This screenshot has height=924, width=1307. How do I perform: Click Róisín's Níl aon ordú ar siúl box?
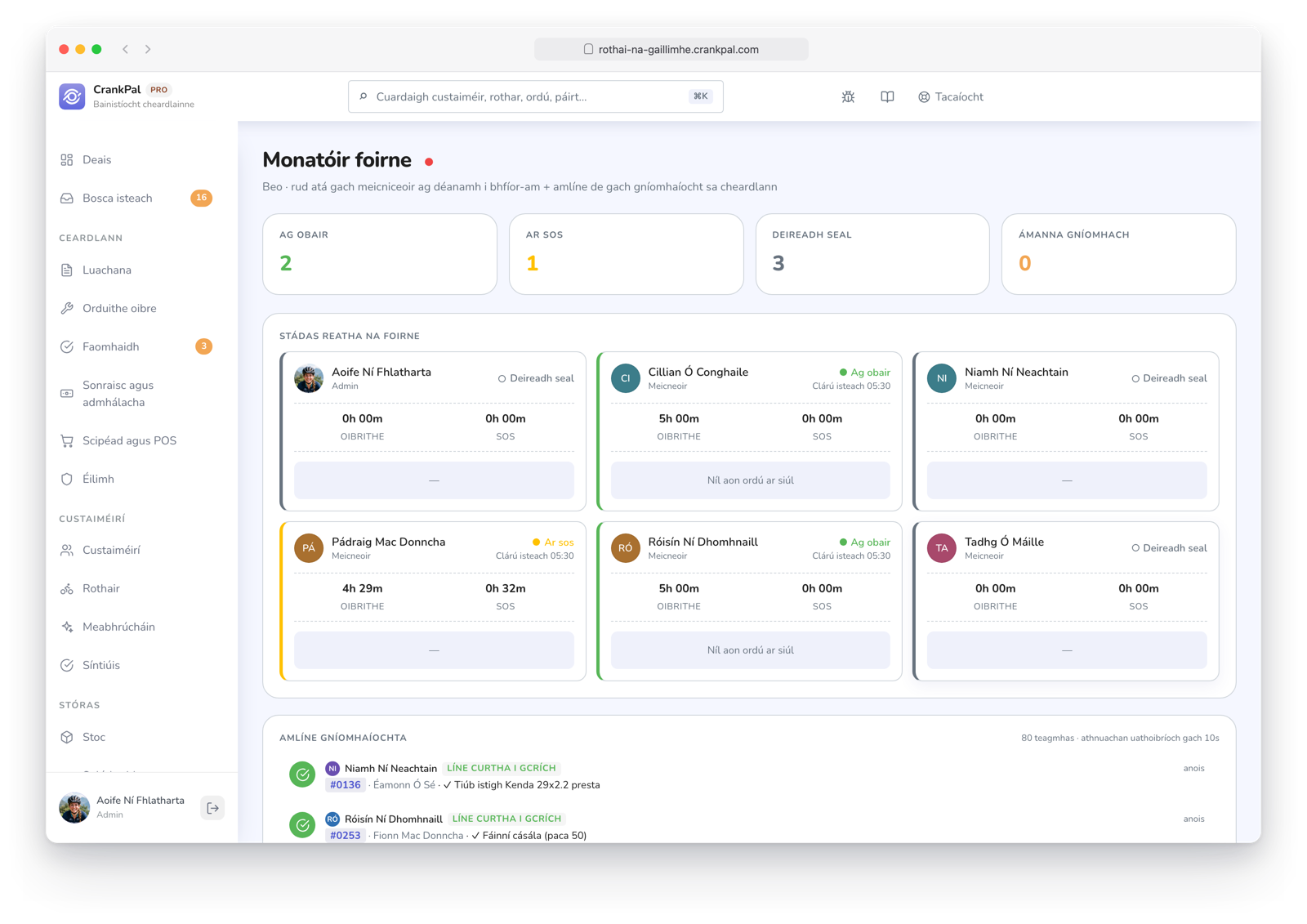pyautogui.click(x=751, y=650)
